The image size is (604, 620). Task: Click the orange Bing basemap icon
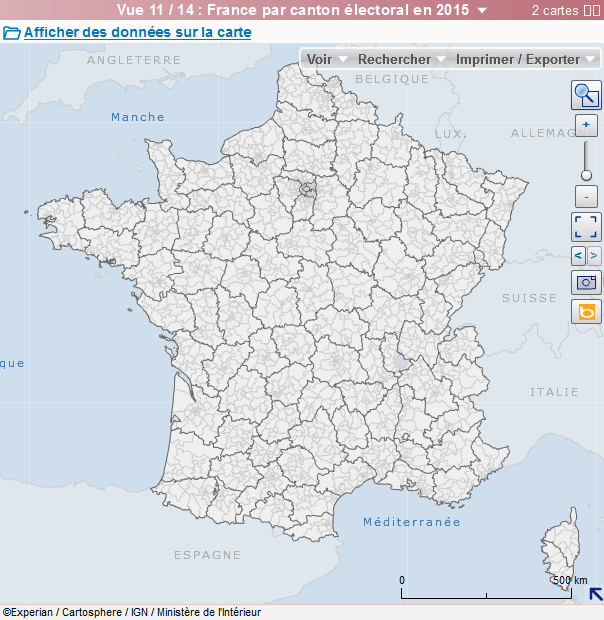[x=586, y=312]
